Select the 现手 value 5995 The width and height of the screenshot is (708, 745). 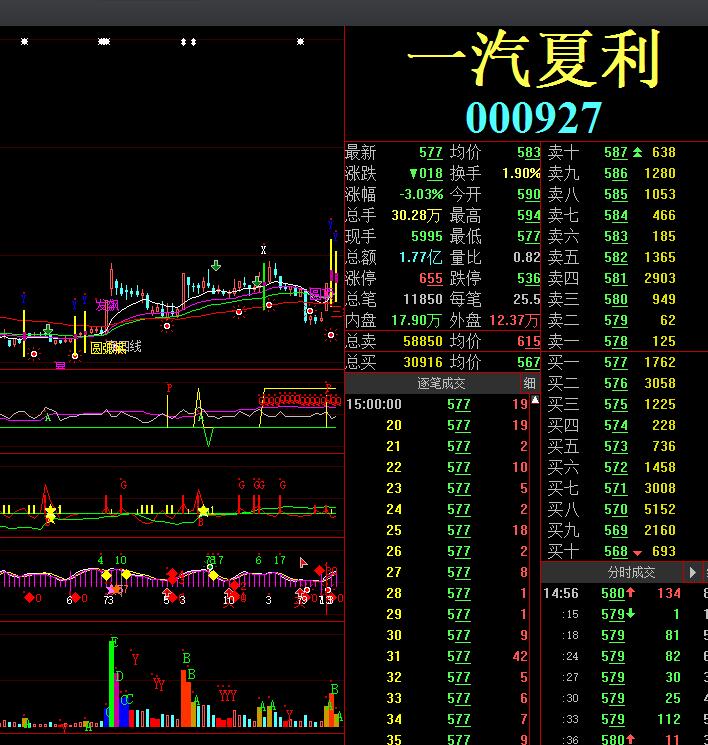pos(427,237)
